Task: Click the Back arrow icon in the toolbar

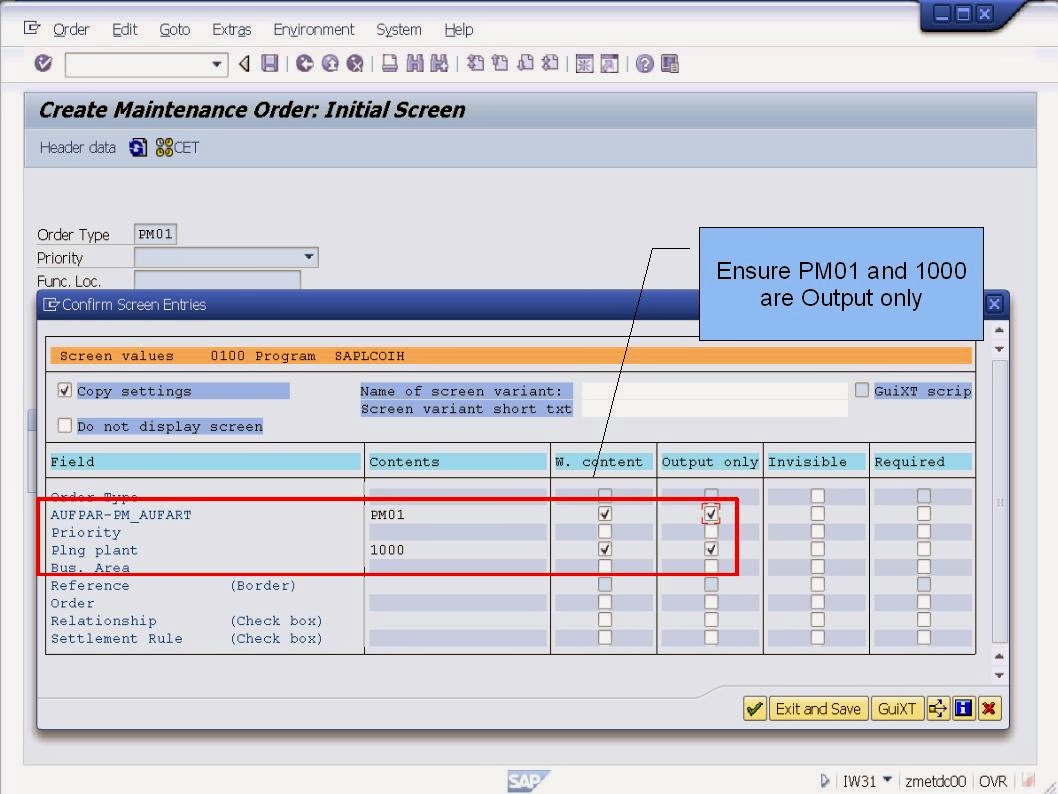Action: pos(242,63)
